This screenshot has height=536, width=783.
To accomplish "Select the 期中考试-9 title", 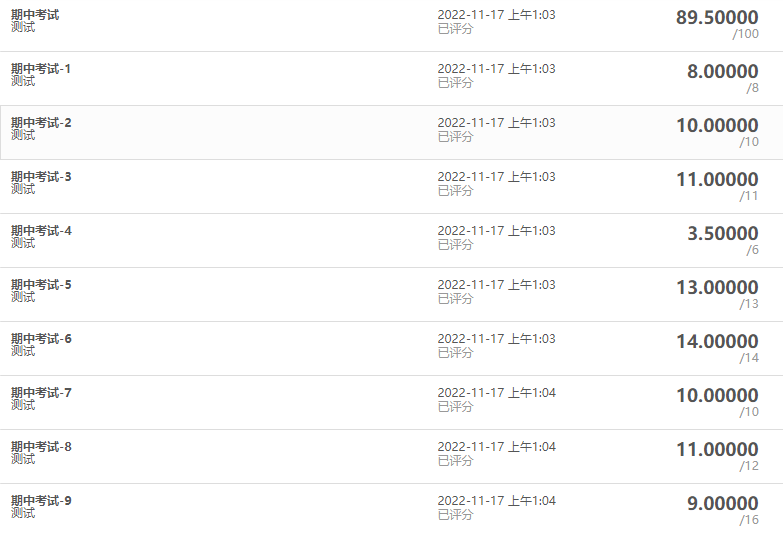I will click(41, 501).
